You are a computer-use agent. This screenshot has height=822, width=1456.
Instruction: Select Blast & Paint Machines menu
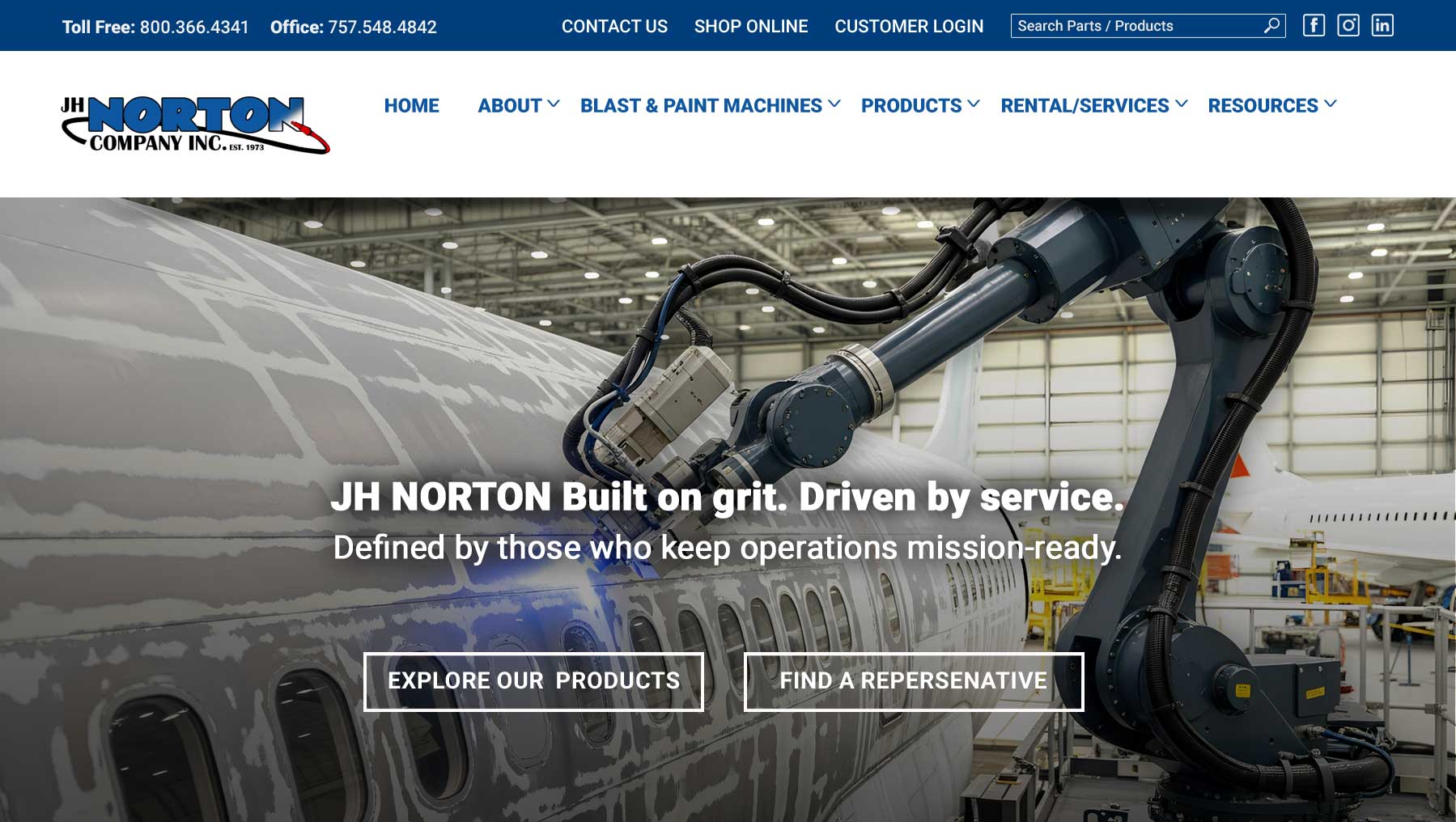tap(700, 106)
